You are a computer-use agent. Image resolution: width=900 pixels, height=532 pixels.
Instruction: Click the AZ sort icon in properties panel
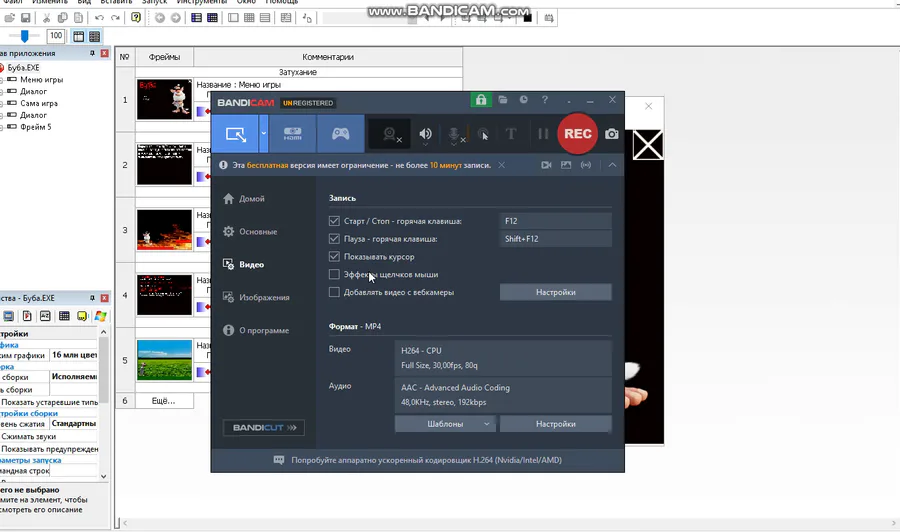coord(45,316)
